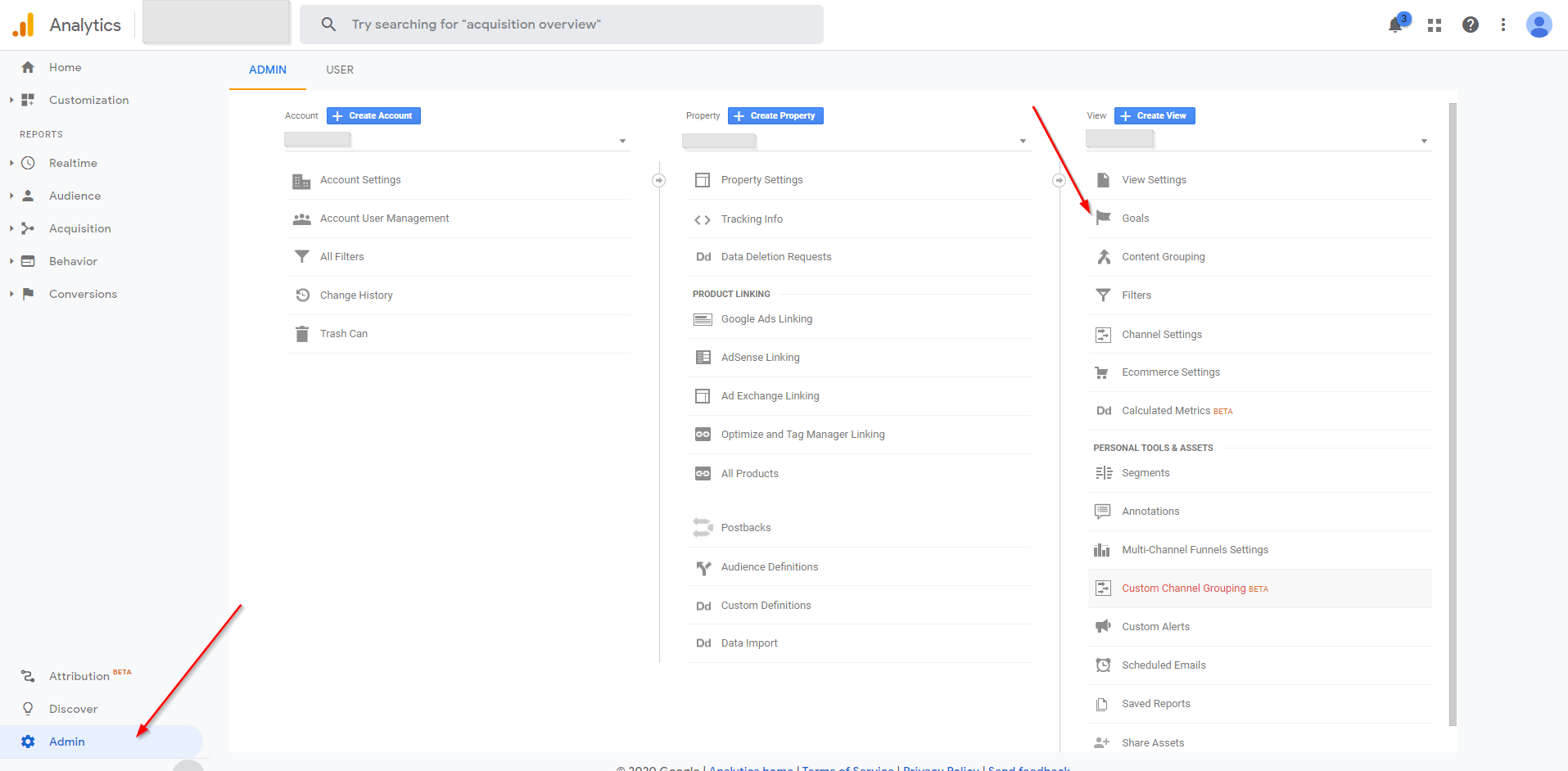Image resolution: width=1568 pixels, height=771 pixels.
Task: Switch to the USER tab
Action: [x=340, y=70]
